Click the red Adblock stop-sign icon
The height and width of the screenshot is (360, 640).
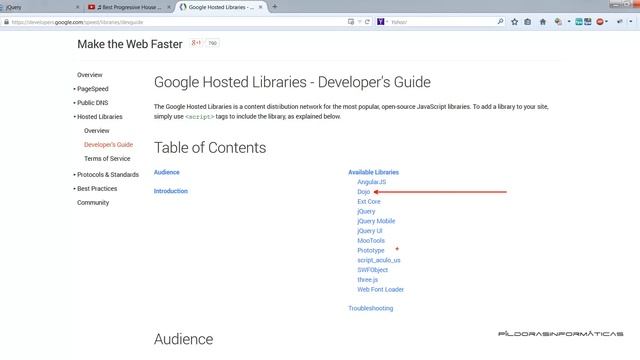coord(600,22)
